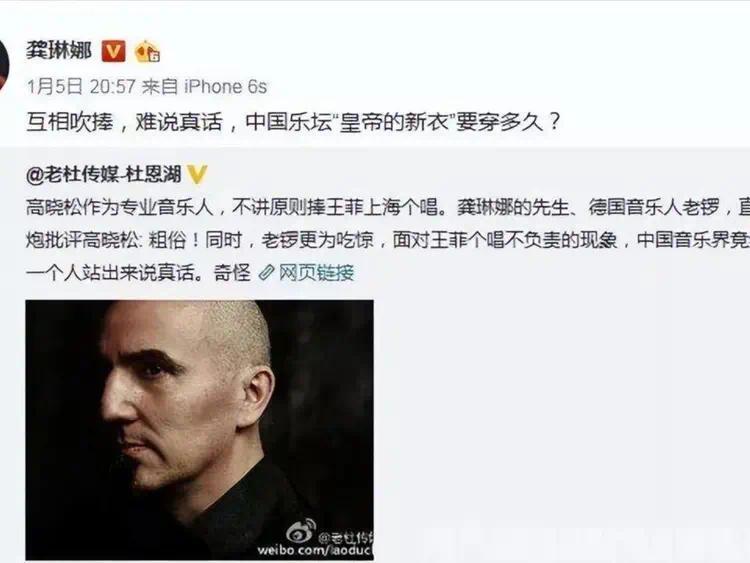This screenshot has width=750, height=563.
Task: Click the quoted phrase 皇帝的新衣
Action: pyautogui.click(x=396, y=123)
